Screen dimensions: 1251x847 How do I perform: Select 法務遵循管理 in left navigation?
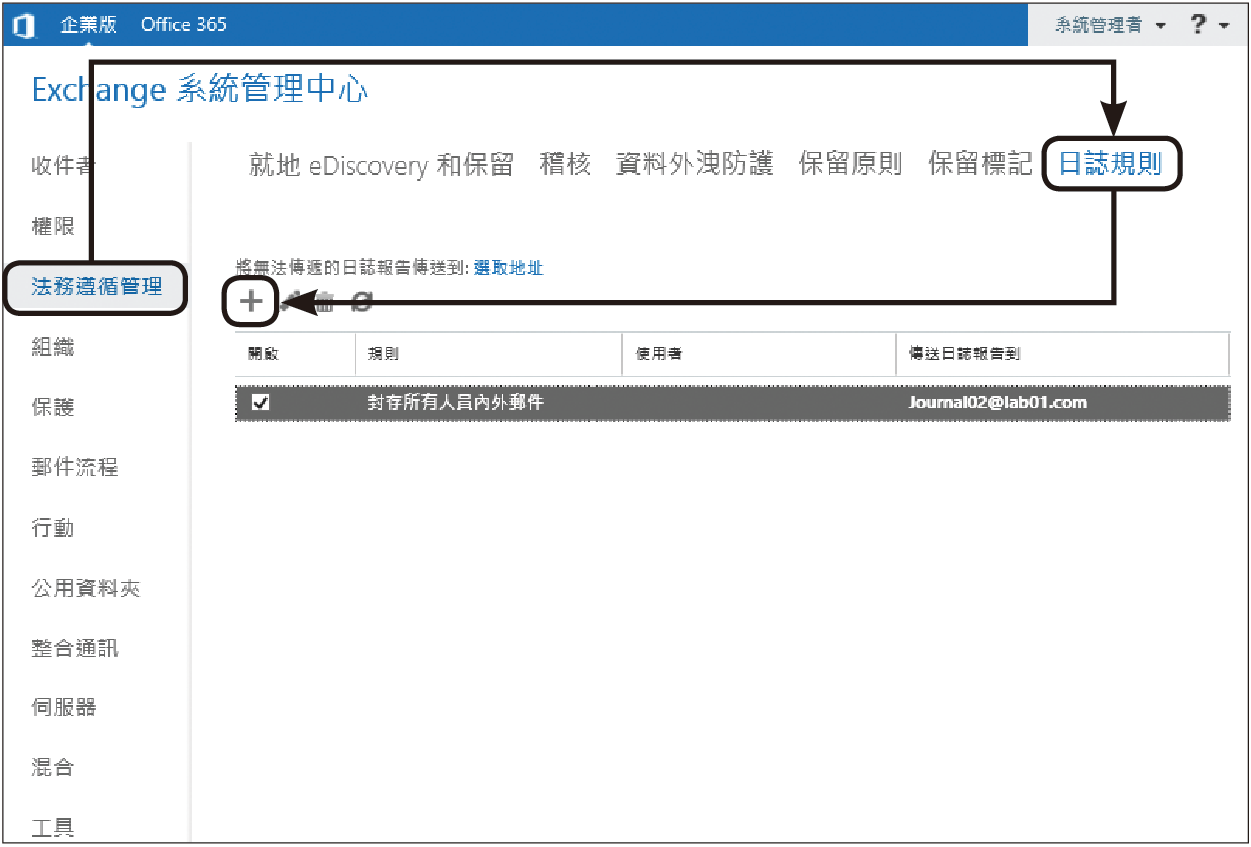coord(96,288)
